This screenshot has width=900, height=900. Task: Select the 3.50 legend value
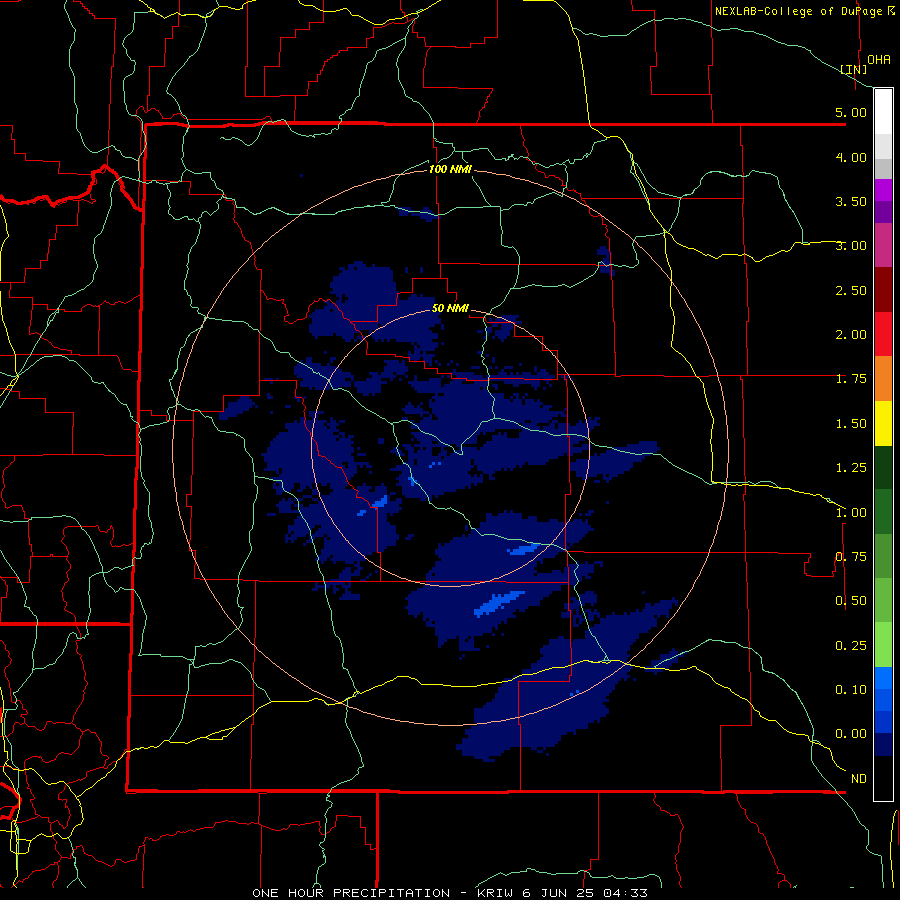[851, 201]
